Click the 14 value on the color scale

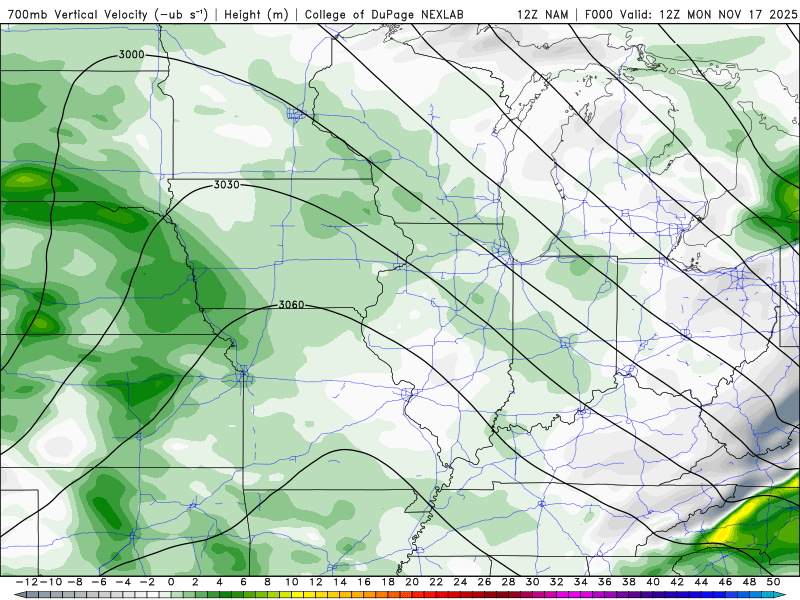click(x=340, y=582)
